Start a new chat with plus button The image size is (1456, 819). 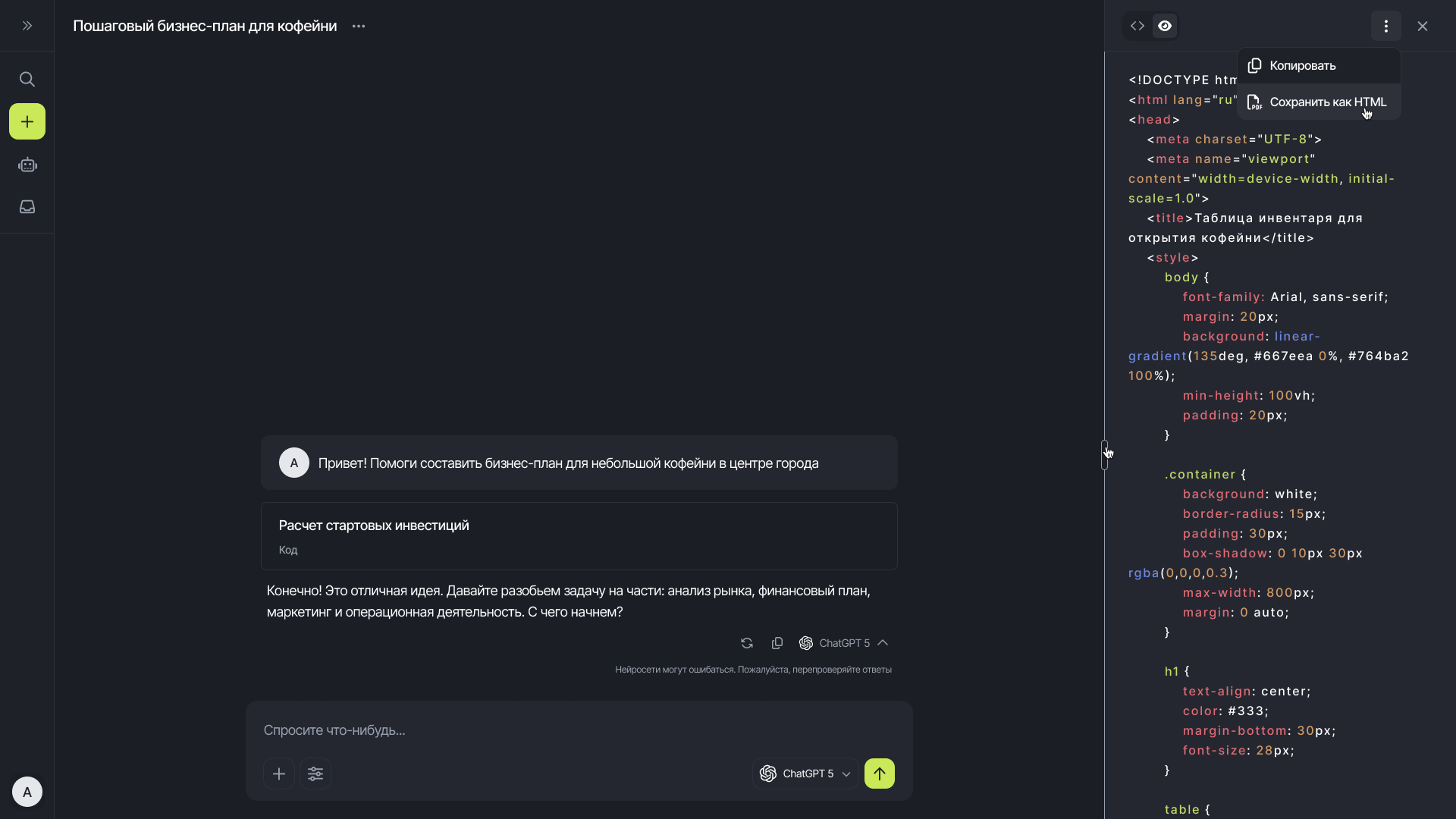click(x=27, y=121)
